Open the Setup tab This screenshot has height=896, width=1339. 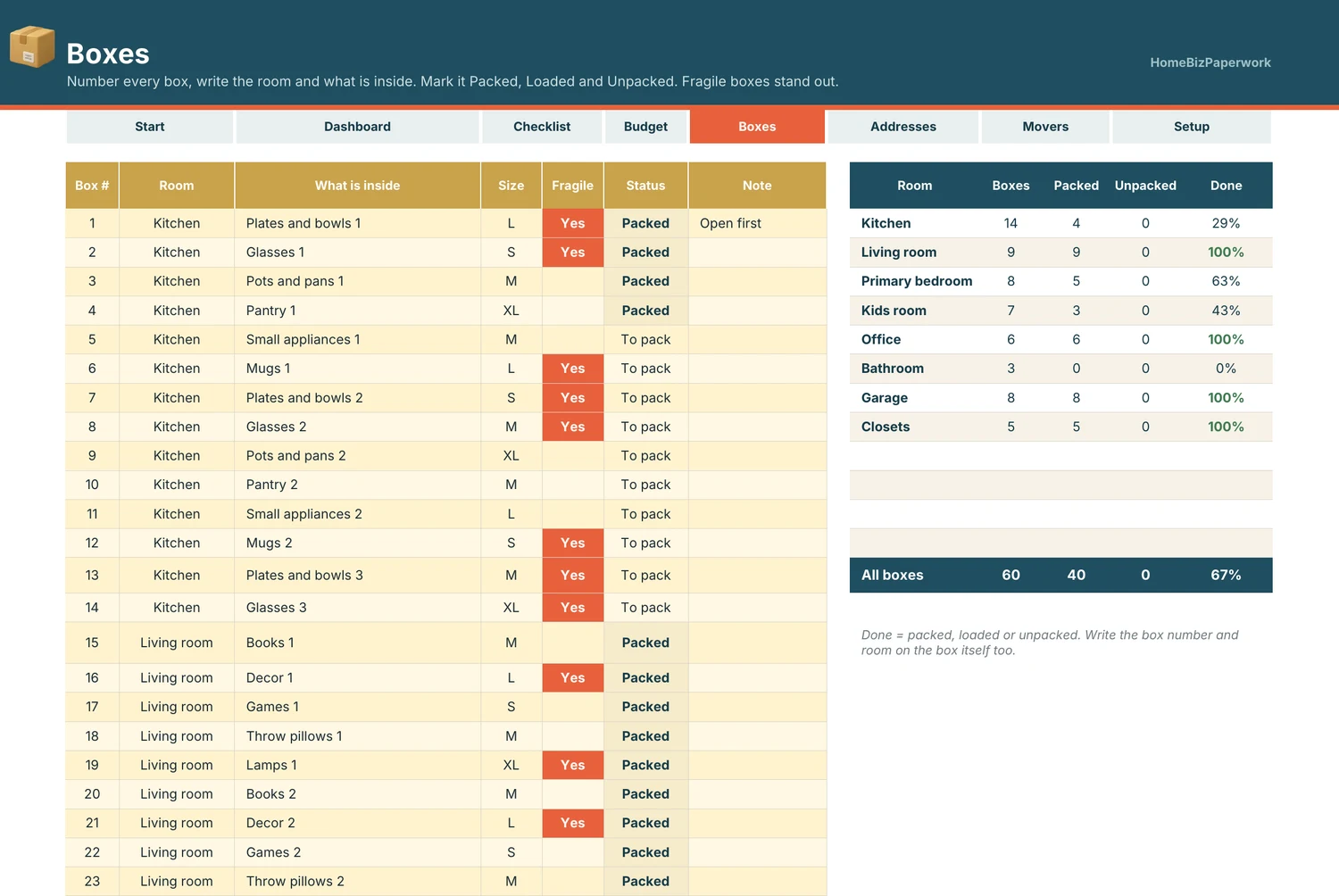point(1192,127)
